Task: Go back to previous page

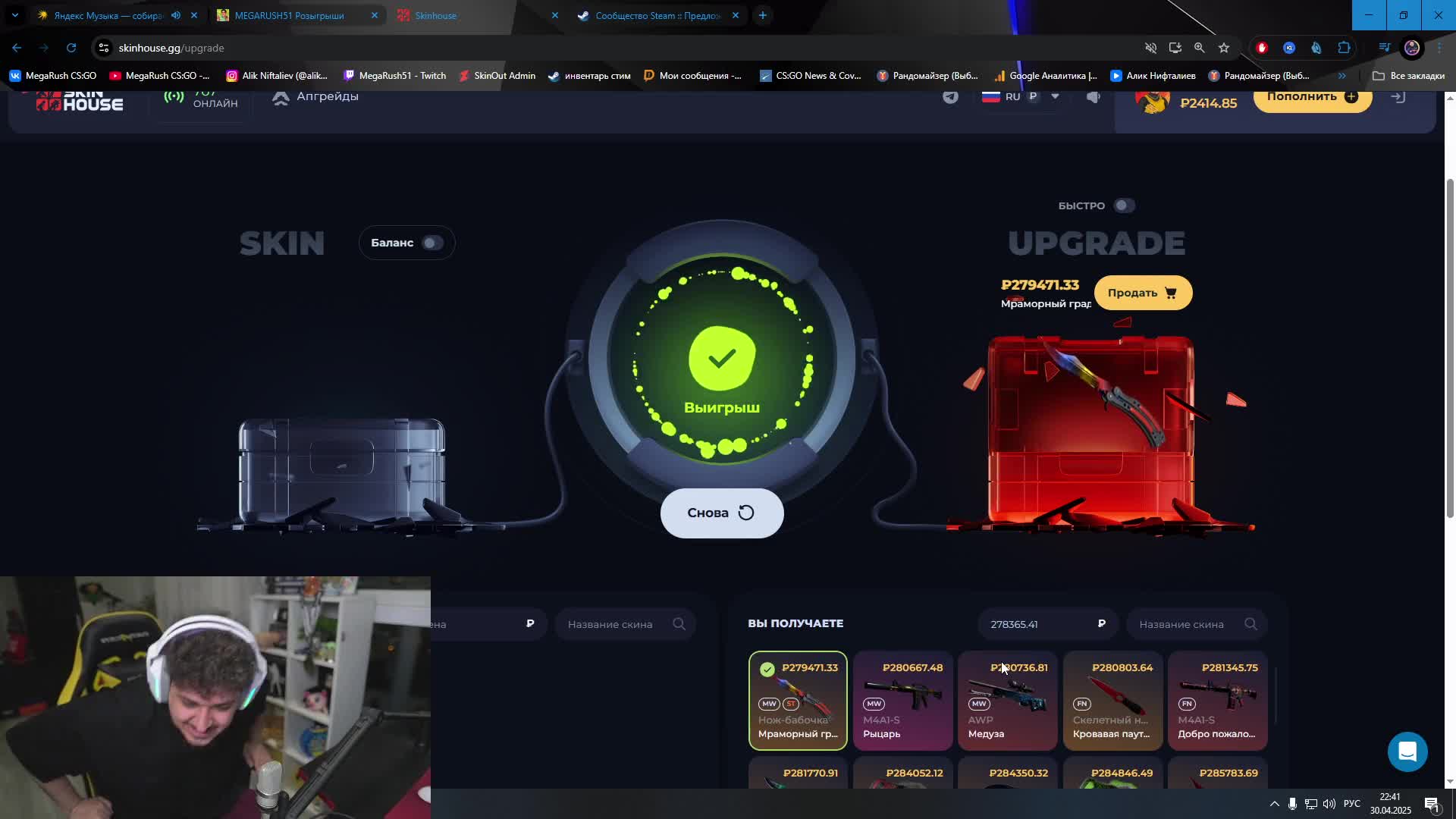Action: coord(17,48)
